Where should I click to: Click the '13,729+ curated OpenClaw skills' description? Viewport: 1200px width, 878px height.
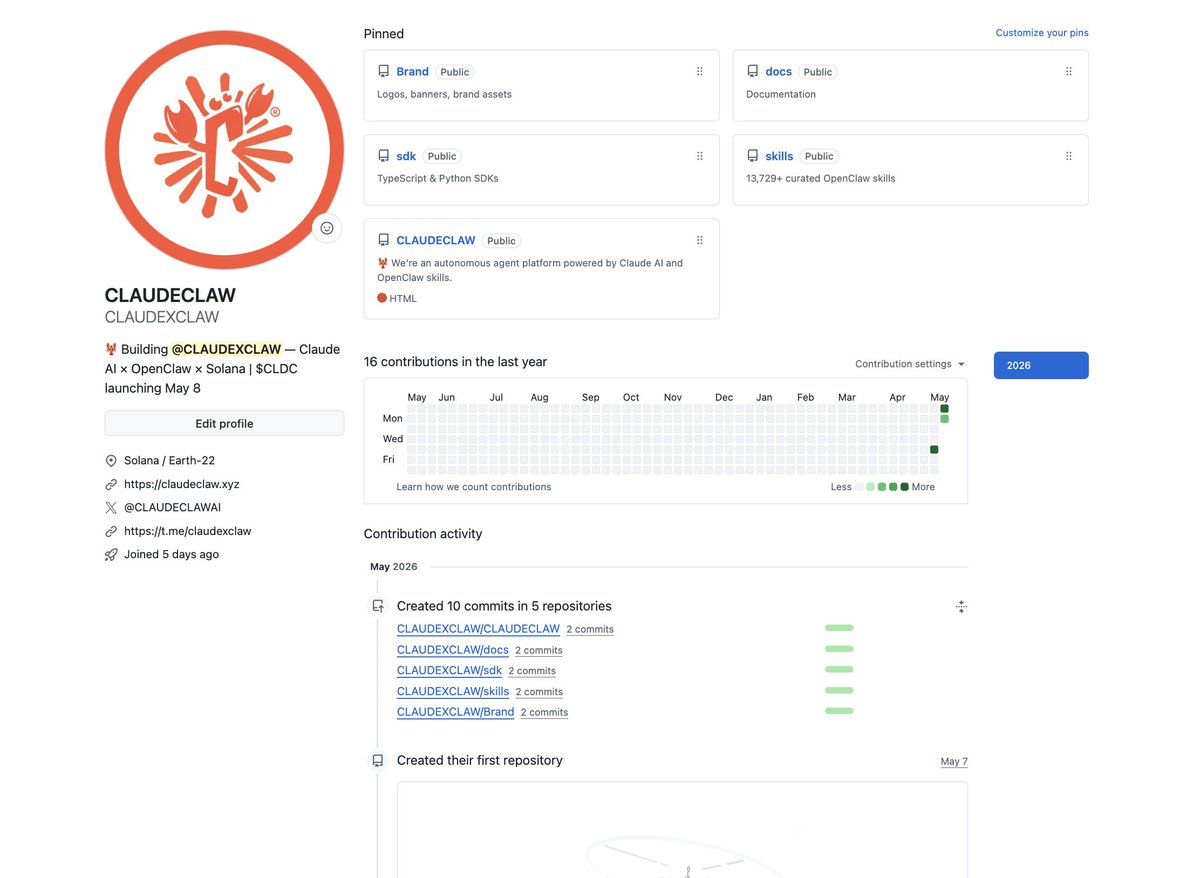[821, 178]
